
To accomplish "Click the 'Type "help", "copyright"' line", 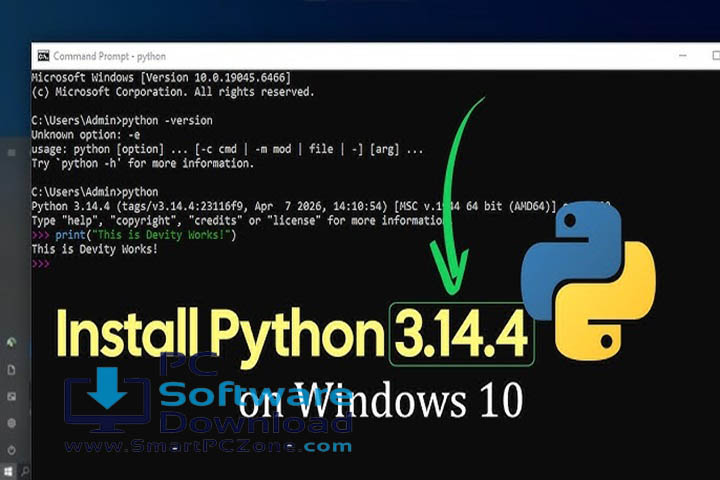I will (x=238, y=221).
